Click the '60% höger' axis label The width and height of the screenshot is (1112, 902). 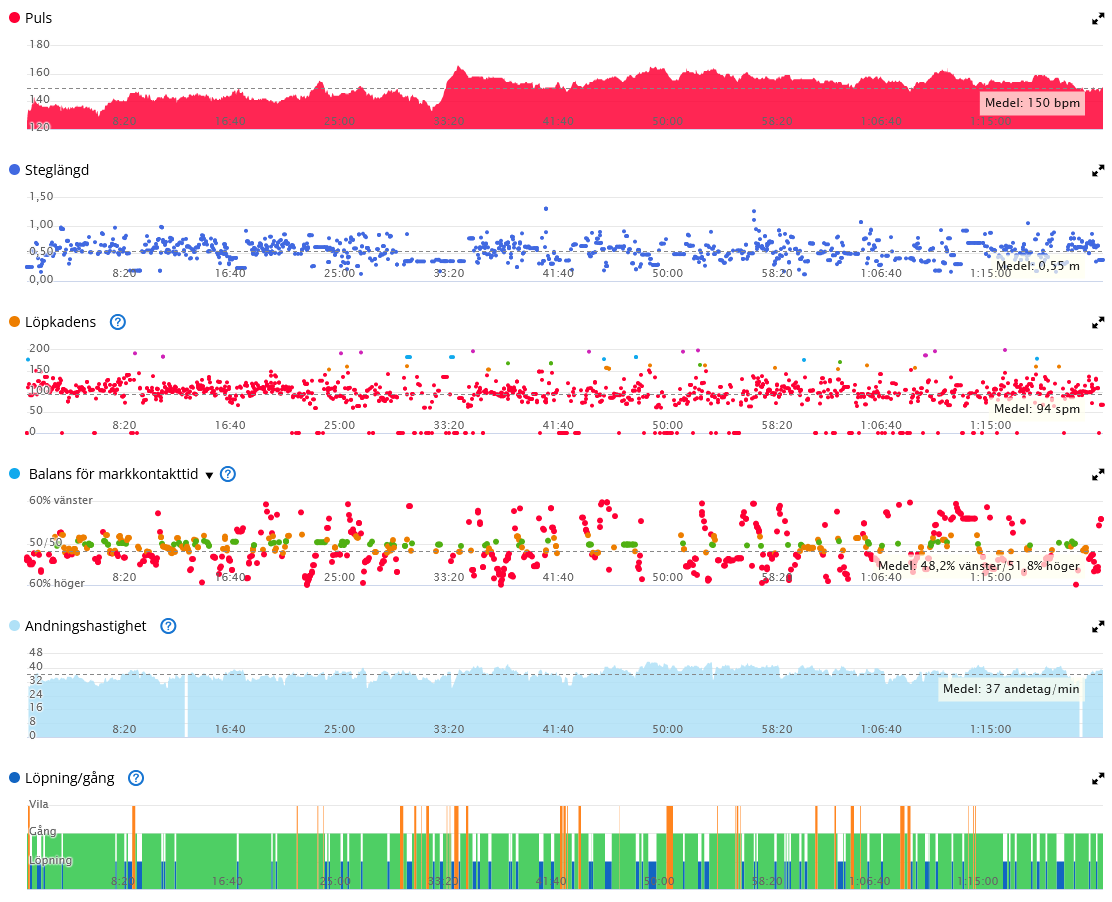click(57, 583)
